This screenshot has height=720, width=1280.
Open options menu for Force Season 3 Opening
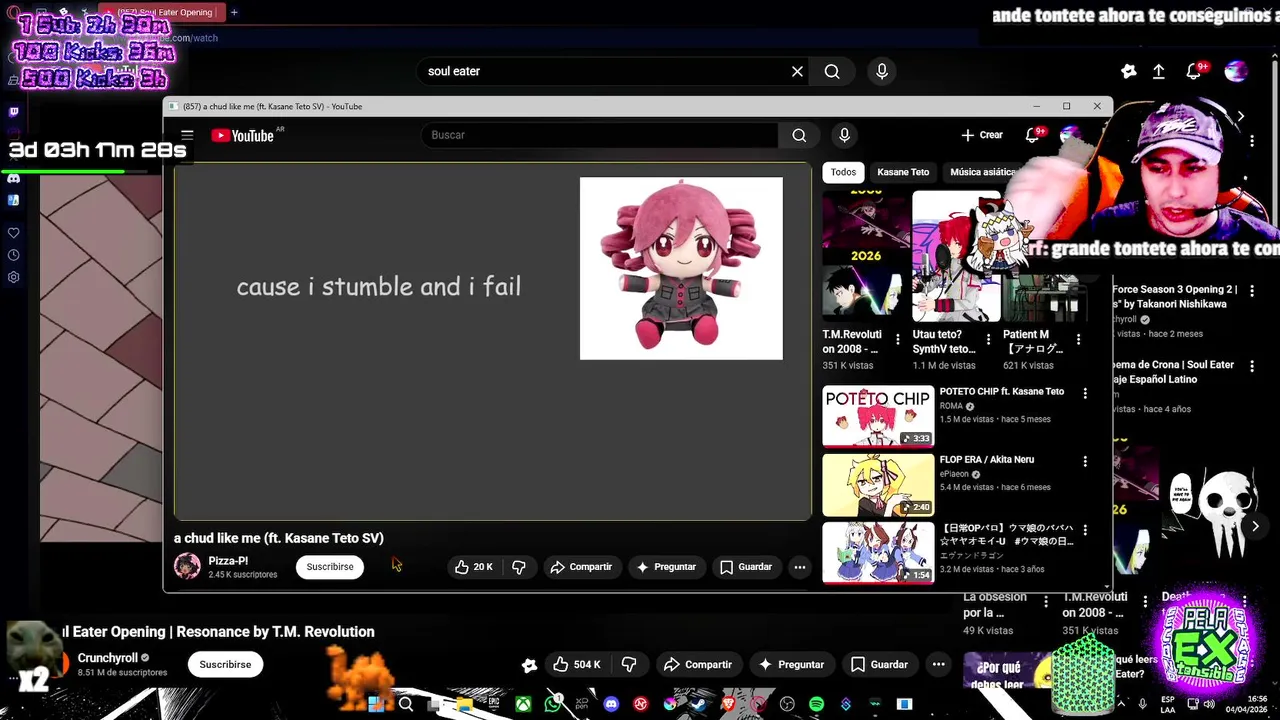pos(1251,291)
